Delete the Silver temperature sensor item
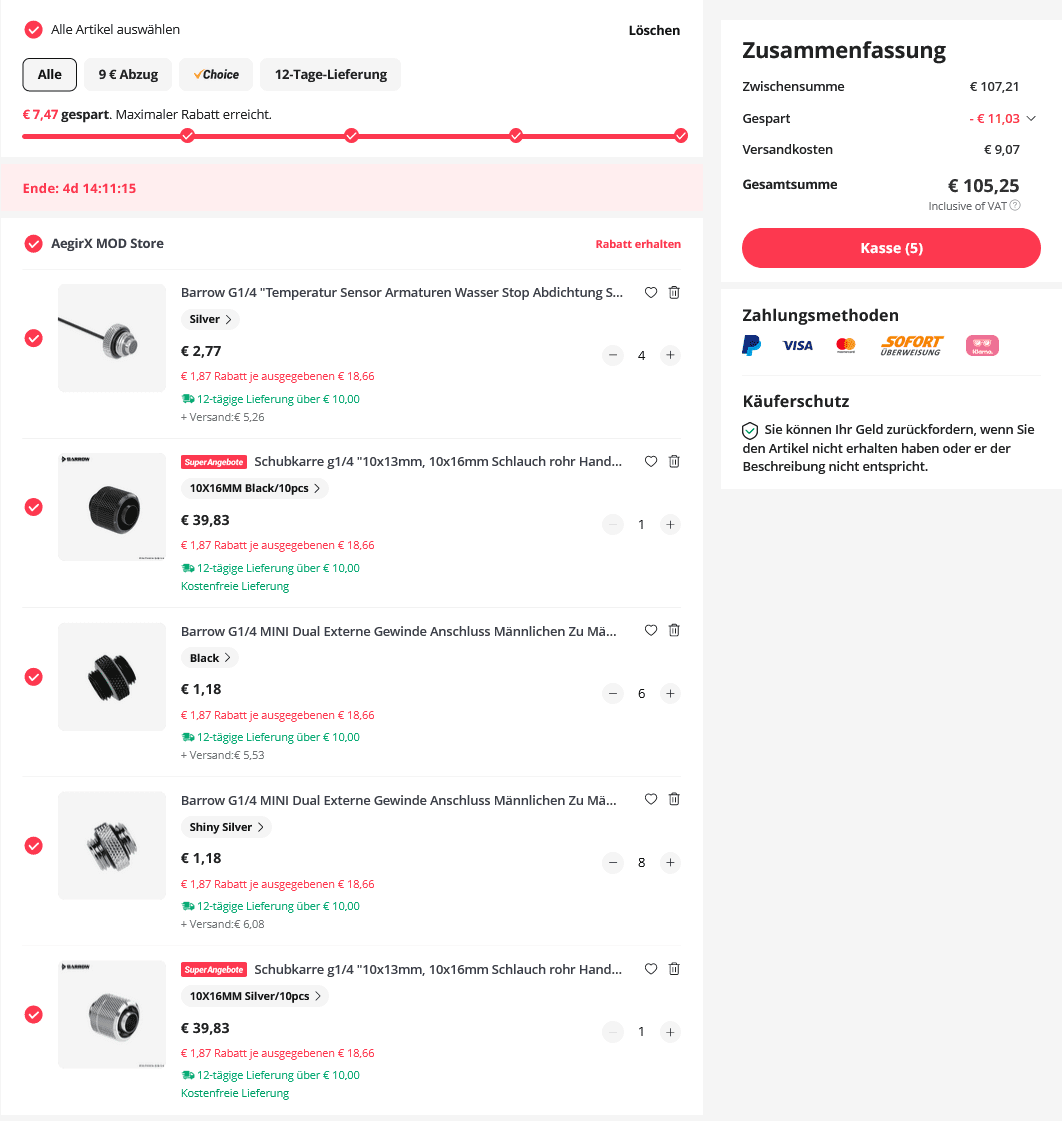The height and width of the screenshot is (1121, 1062). (x=674, y=292)
